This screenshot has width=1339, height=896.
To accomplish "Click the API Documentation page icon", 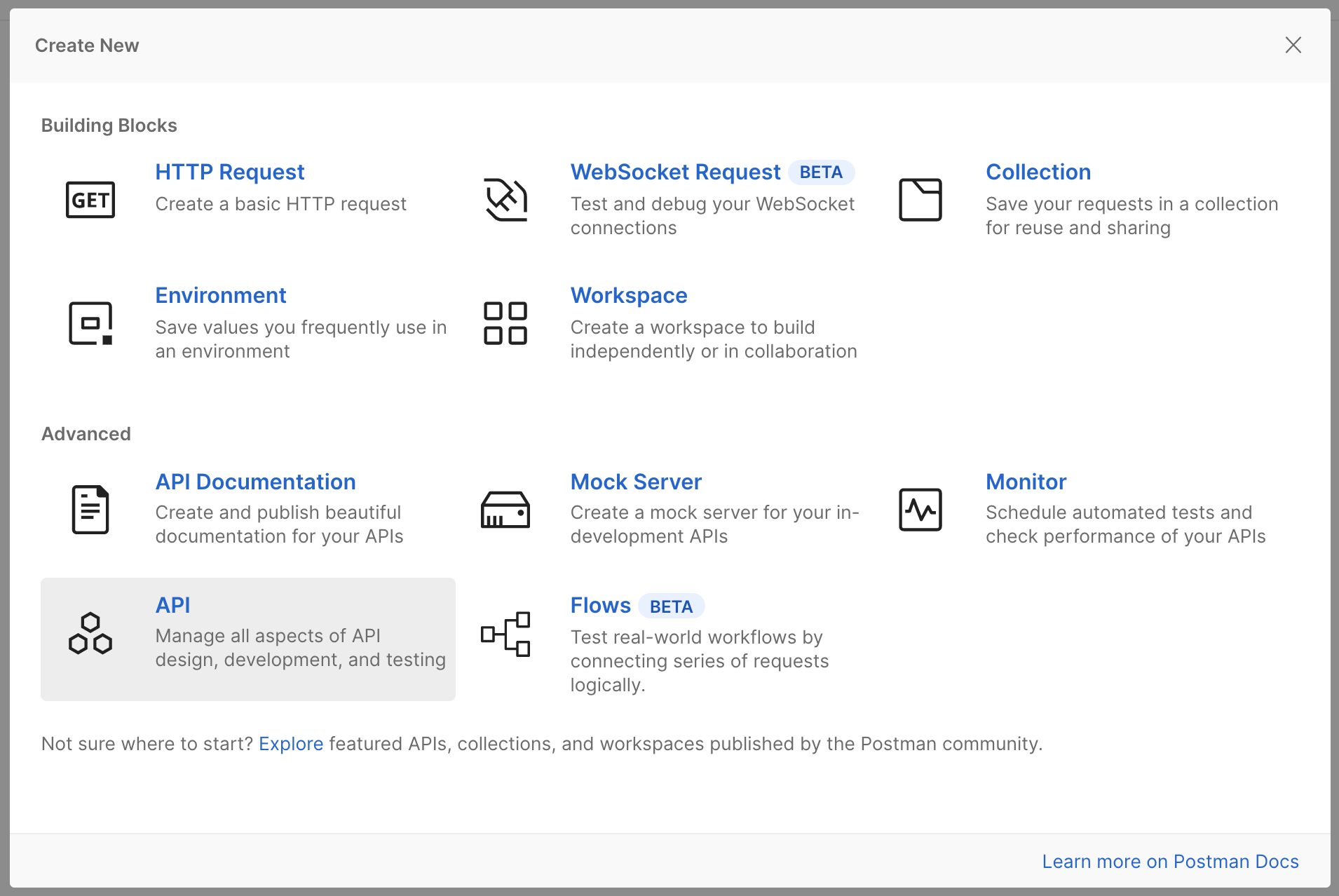I will [x=90, y=510].
